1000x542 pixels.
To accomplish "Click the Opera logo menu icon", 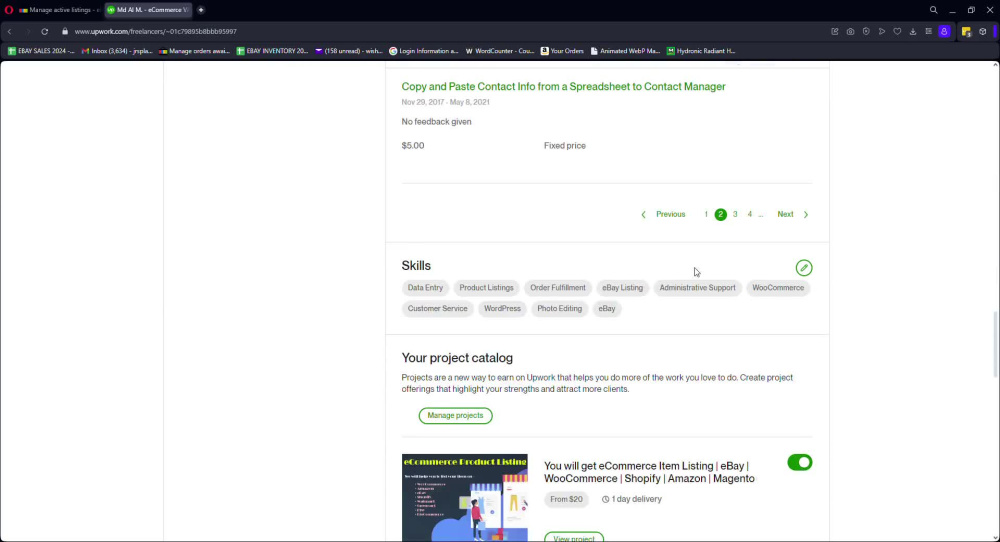I will (x=9, y=10).
